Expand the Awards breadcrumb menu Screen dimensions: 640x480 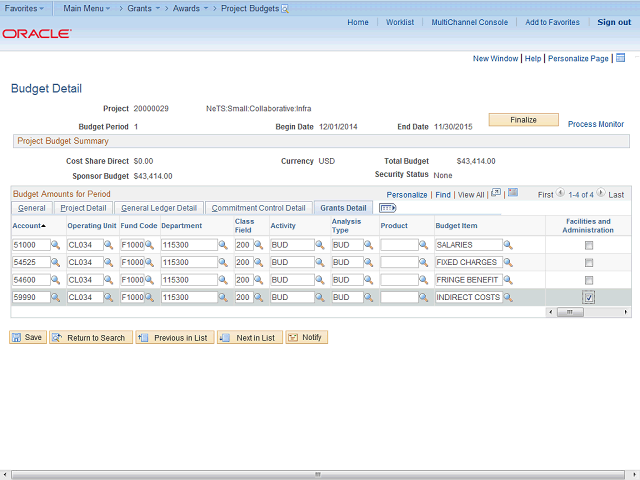click(x=188, y=8)
